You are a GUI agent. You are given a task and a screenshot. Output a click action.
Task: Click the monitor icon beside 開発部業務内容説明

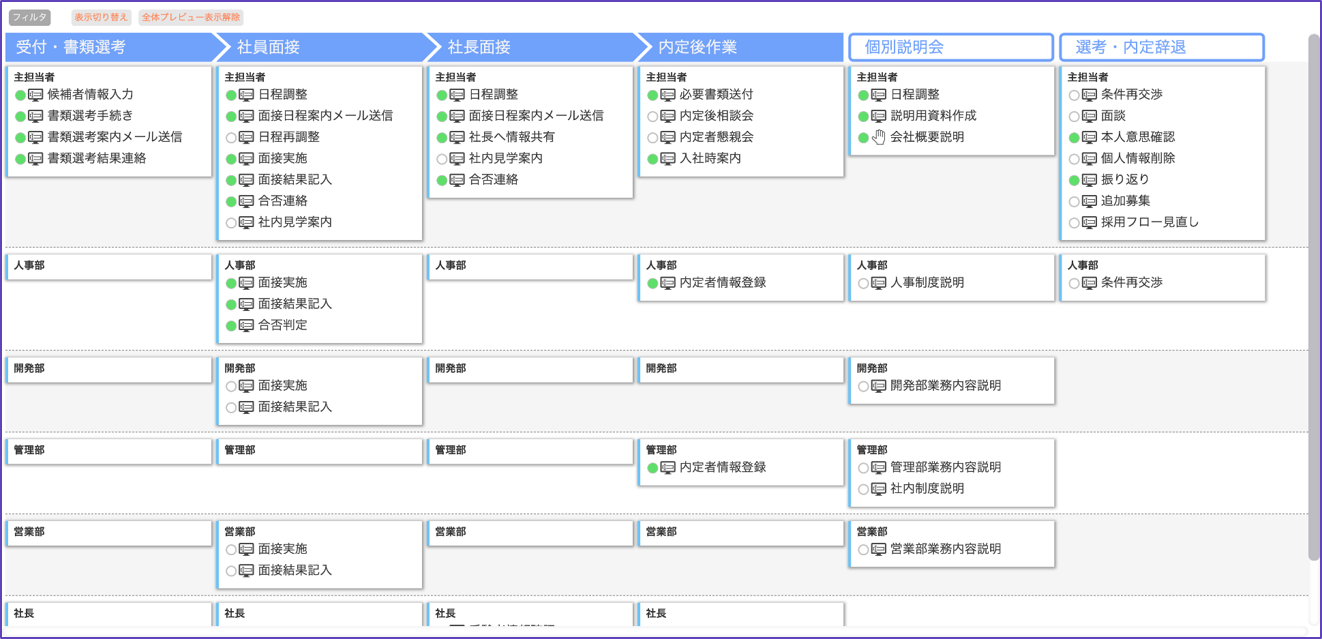879,386
